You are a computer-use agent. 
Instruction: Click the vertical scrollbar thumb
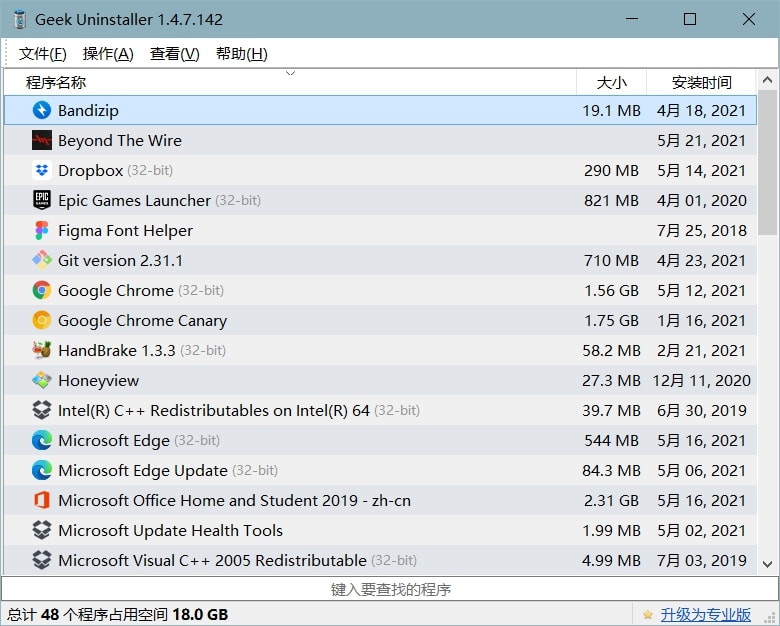coord(767,162)
